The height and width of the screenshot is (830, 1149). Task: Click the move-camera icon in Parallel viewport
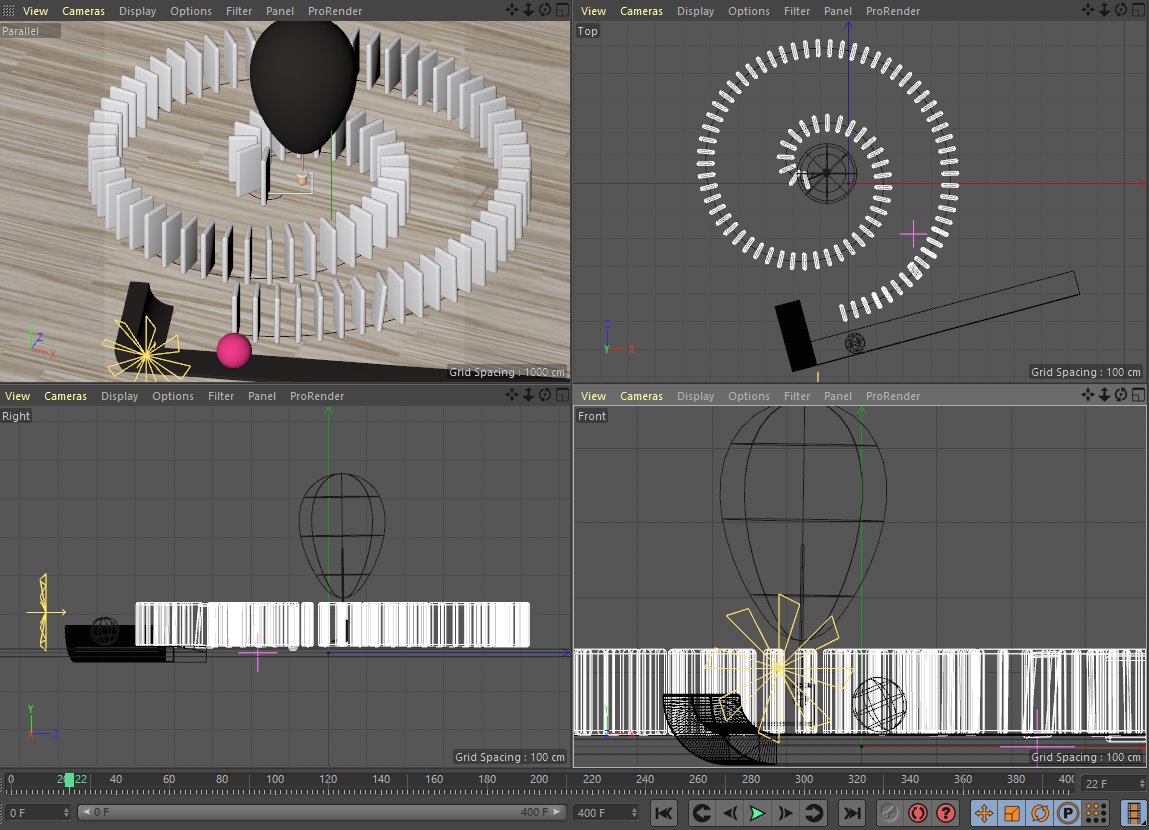tap(511, 10)
